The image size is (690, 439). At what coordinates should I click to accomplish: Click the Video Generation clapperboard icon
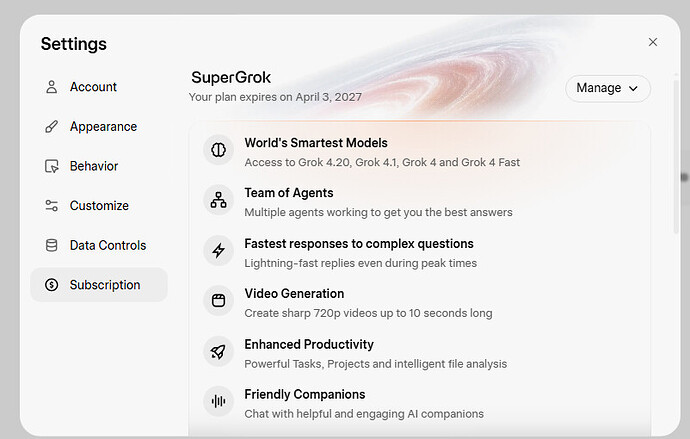tap(218, 301)
